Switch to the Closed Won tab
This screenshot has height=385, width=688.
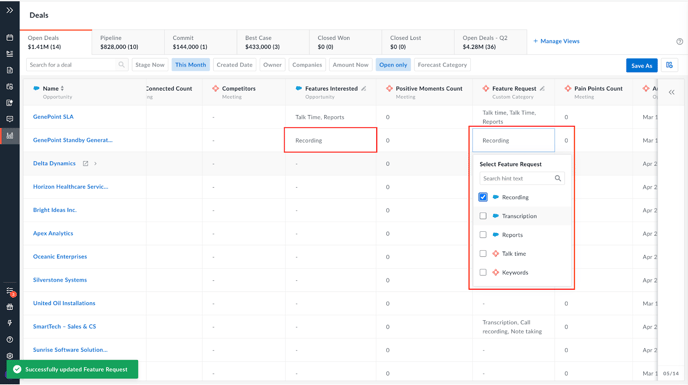point(346,42)
